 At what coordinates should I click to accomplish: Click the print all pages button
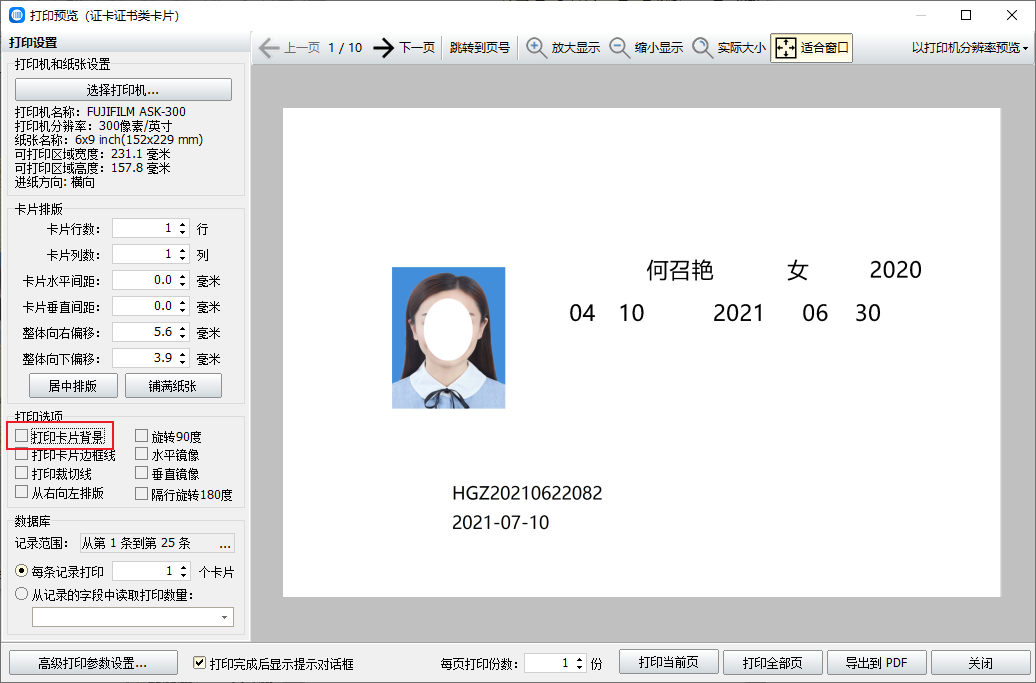point(768,663)
